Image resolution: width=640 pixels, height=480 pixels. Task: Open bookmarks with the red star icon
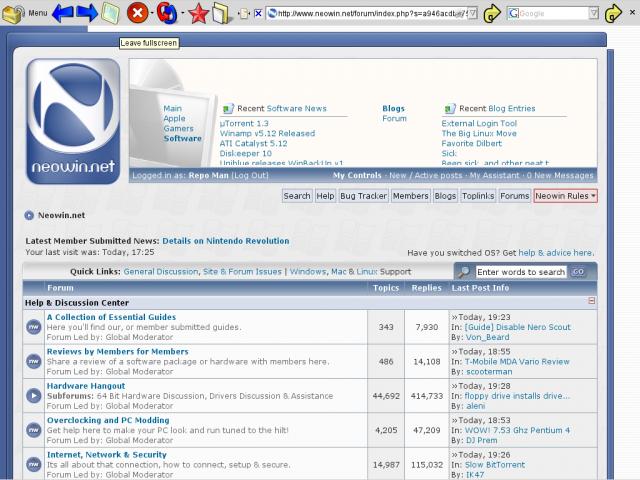(x=198, y=13)
